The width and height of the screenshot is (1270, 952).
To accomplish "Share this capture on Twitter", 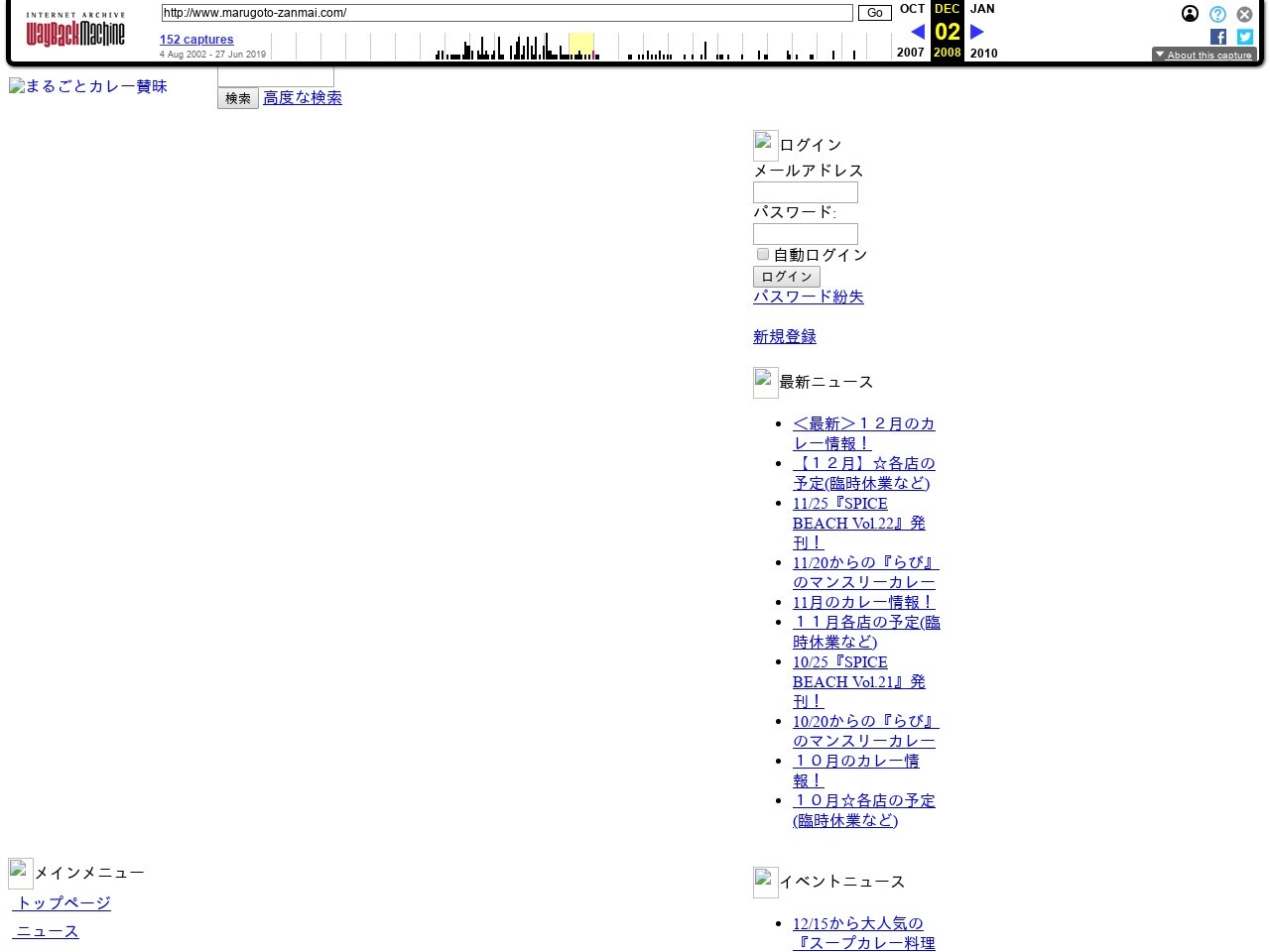I will [x=1244, y=37].
